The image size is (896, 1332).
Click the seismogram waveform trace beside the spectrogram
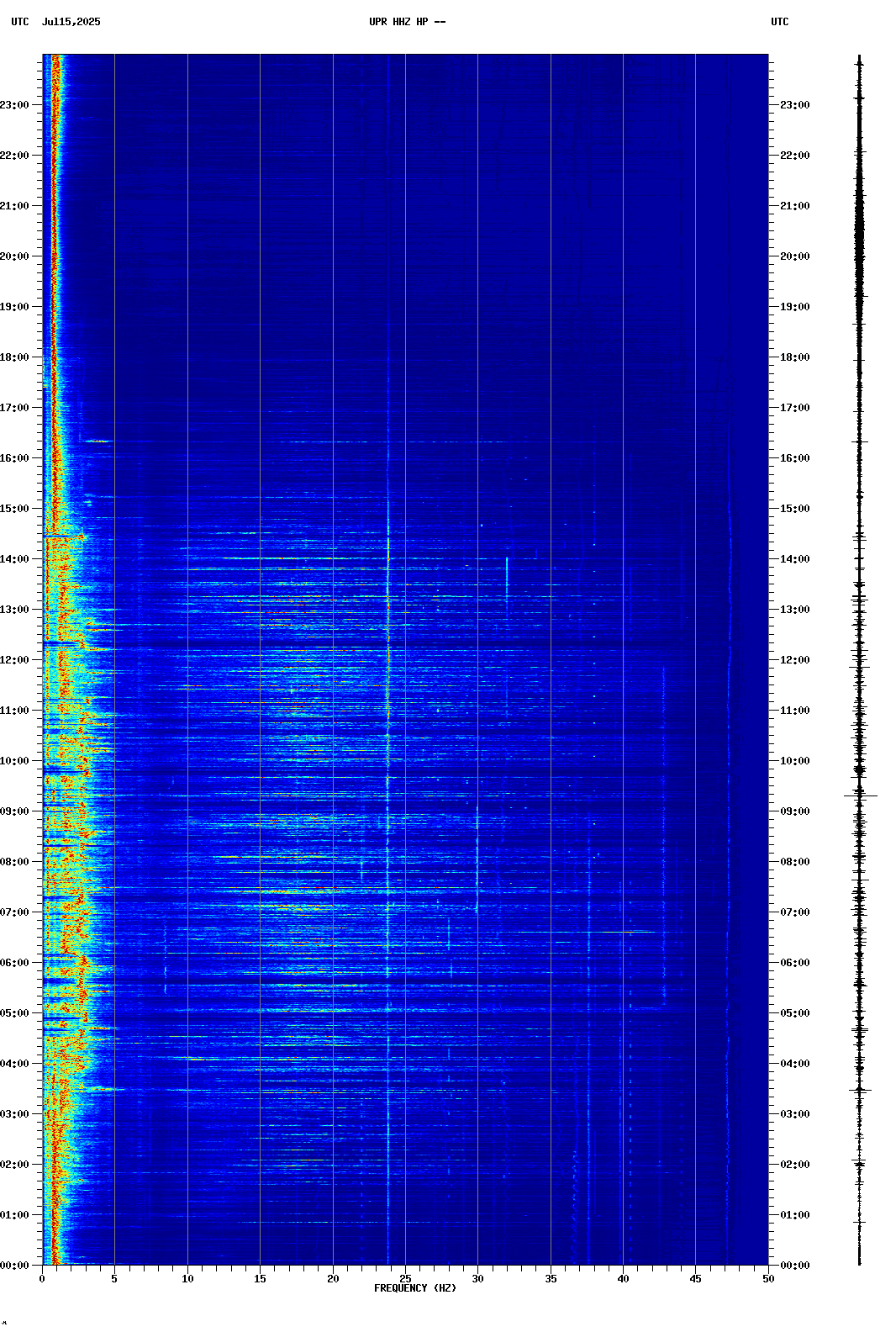pos(859,660)
